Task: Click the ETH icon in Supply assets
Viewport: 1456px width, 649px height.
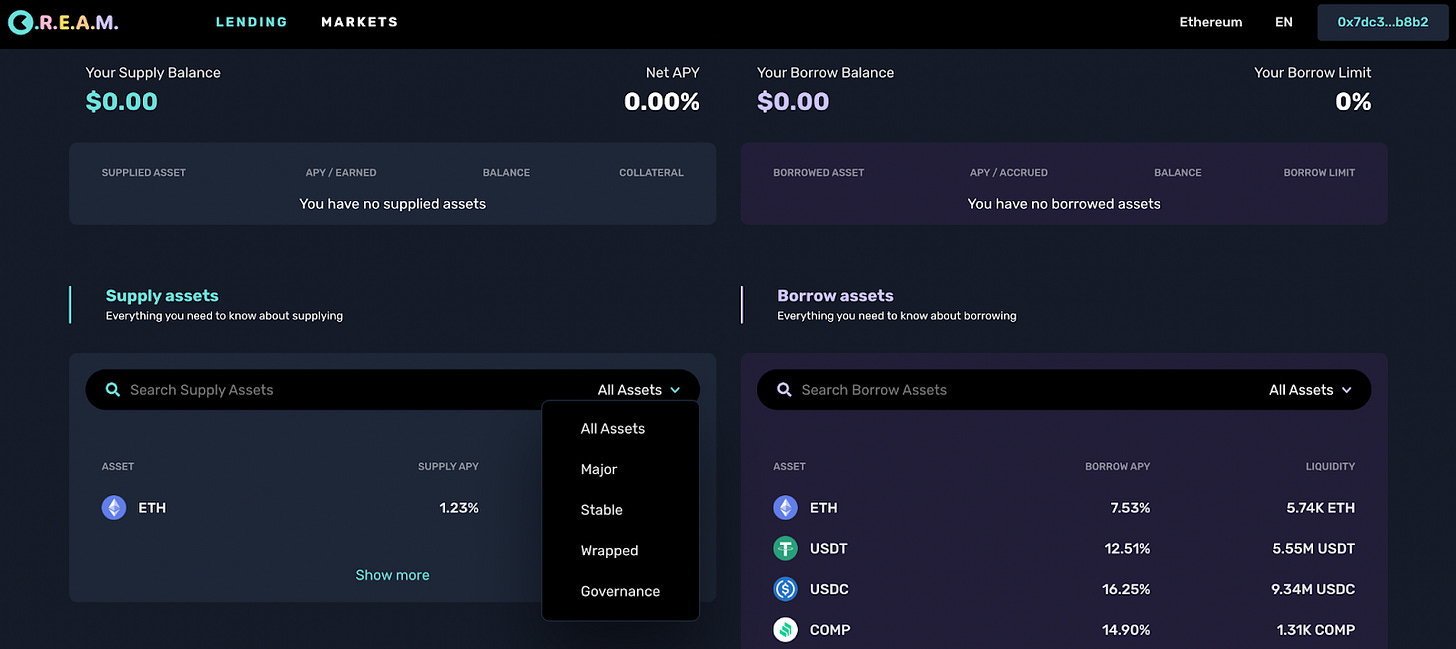Action: tap(114, 508)
